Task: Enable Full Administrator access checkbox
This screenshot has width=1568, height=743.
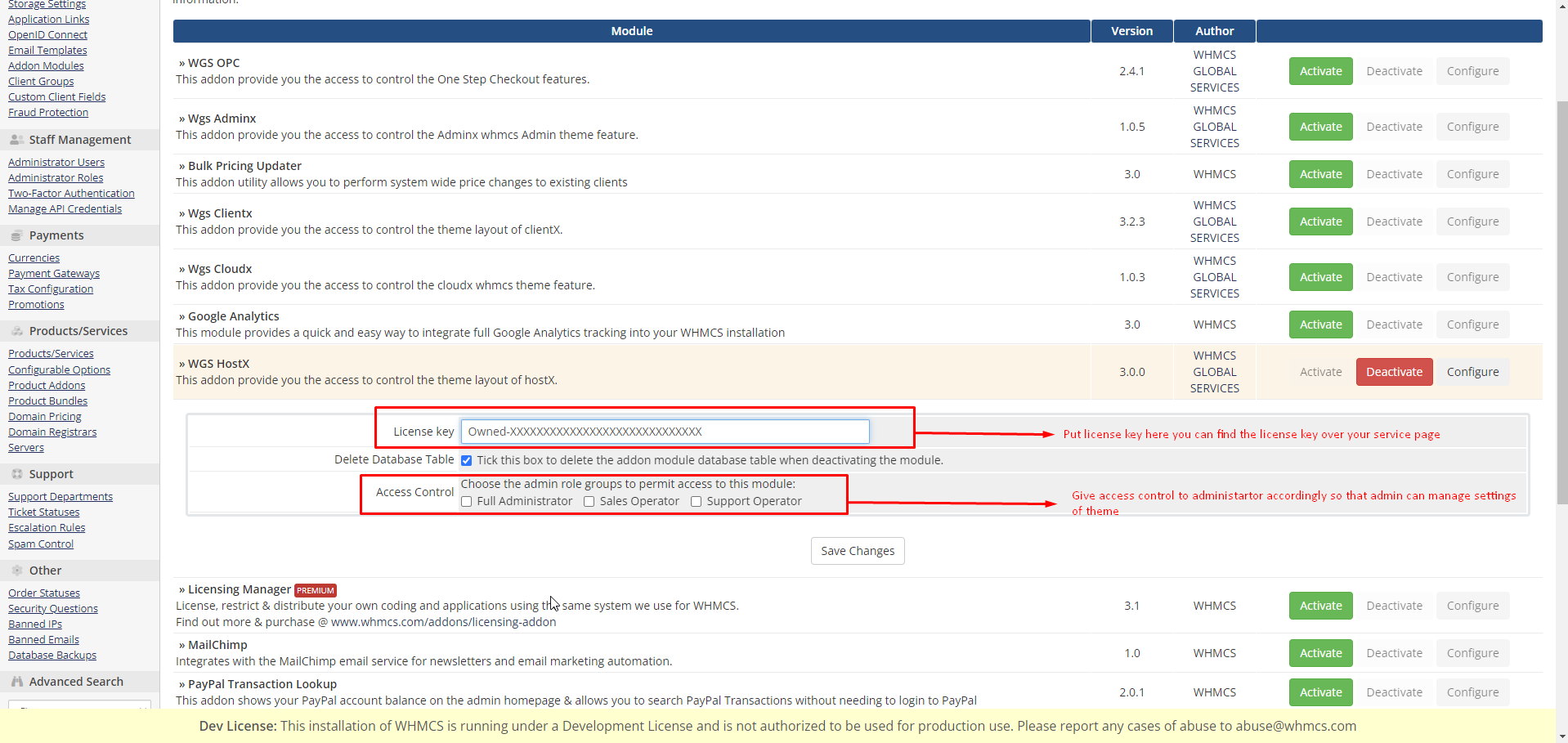Action: click(x=466, y=502)
